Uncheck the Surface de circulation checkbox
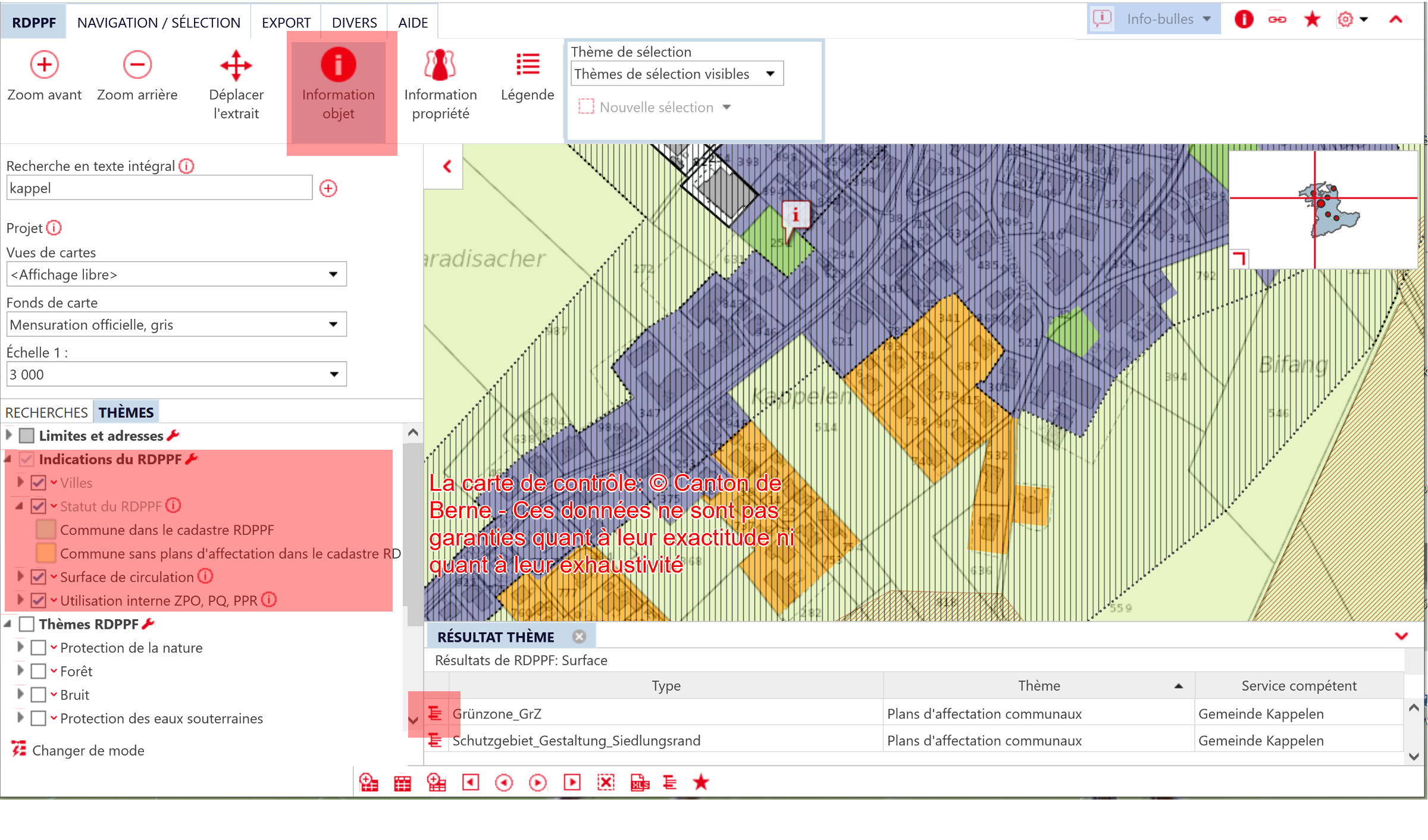1428x840 pixels. click(39, 577)
